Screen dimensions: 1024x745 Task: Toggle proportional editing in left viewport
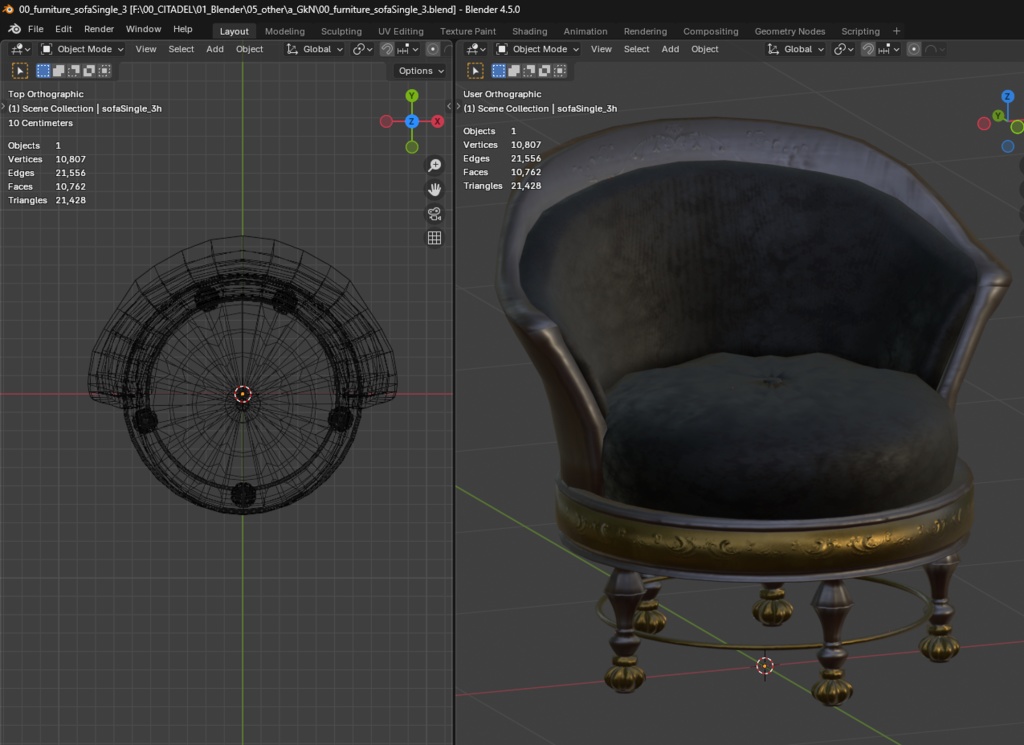pyautogui.click(x=432, y=49)
